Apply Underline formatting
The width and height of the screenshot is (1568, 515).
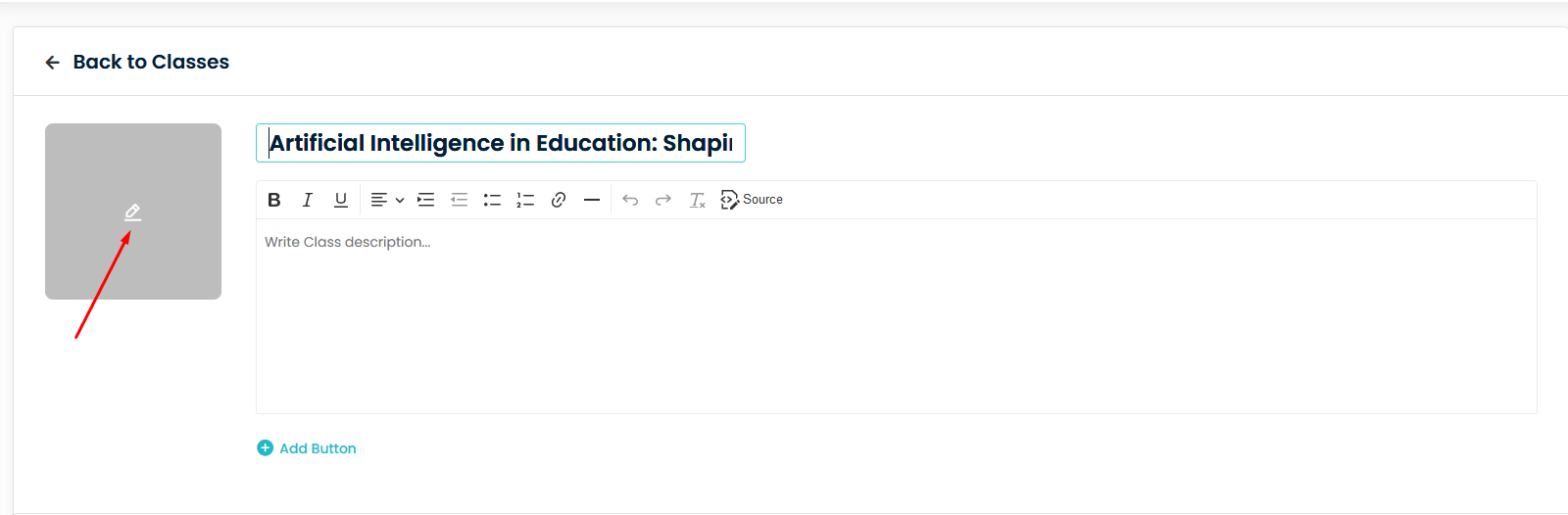click(x=341, y=200)
